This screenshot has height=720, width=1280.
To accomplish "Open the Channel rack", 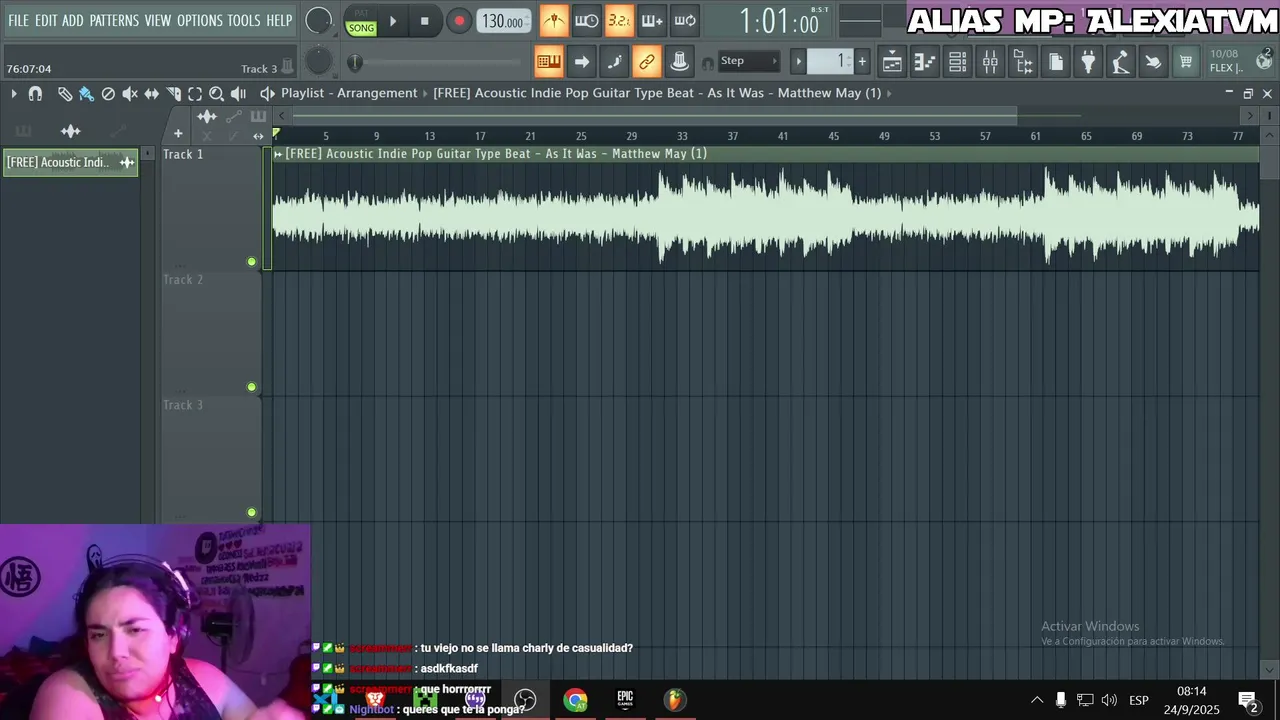I will click(957, 62).
